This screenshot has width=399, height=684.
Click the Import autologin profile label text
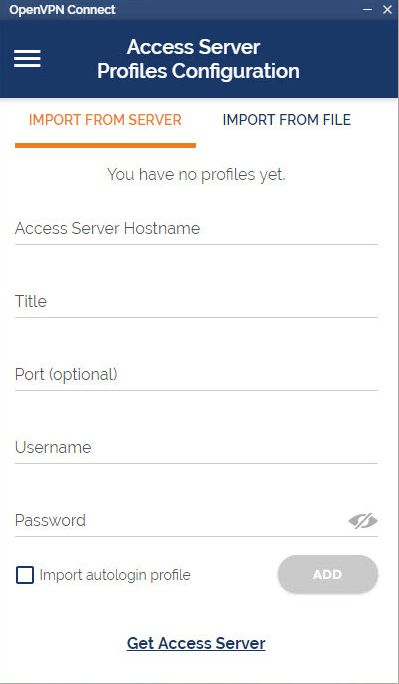(115, 575)
